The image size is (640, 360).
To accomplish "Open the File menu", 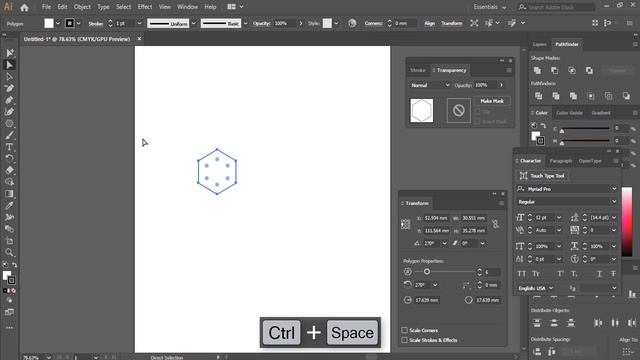I will [47, 7].
